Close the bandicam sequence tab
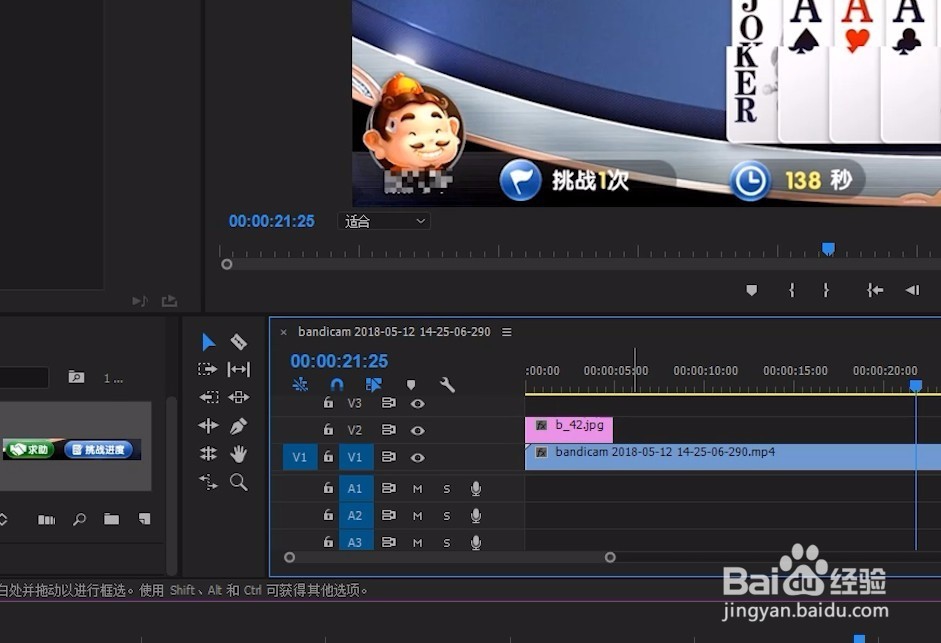Image resolution: width=941 pixels, height=643 pixels. [x=283, y=332]
